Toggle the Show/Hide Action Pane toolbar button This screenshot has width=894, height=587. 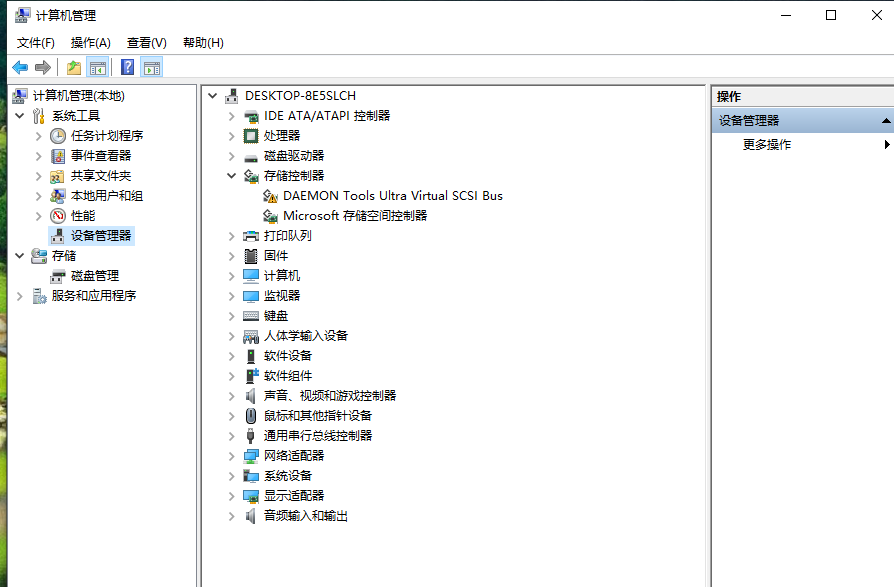pos(151,67)
